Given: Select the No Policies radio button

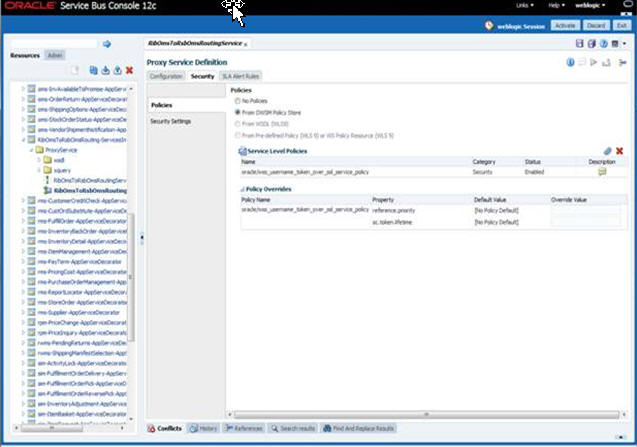Looking at the screenshot, I should 238,101.
